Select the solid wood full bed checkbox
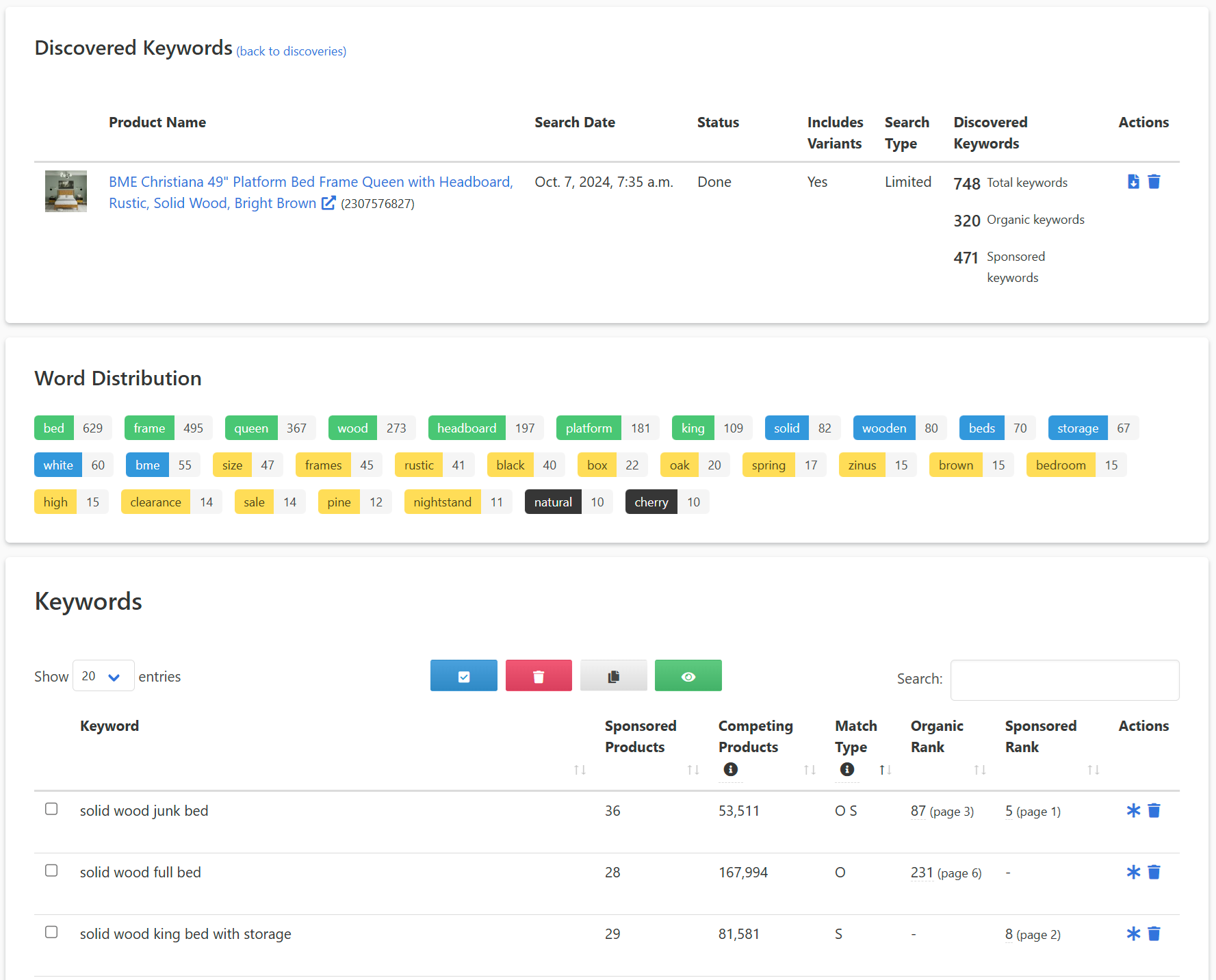 (x=51, y=871)
